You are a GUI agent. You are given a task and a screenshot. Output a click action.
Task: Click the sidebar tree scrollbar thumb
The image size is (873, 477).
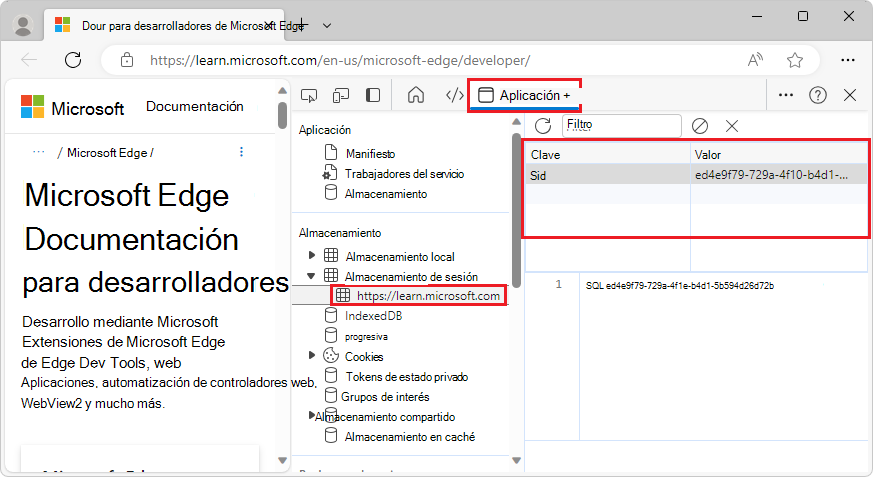click(x=516, y=210)
